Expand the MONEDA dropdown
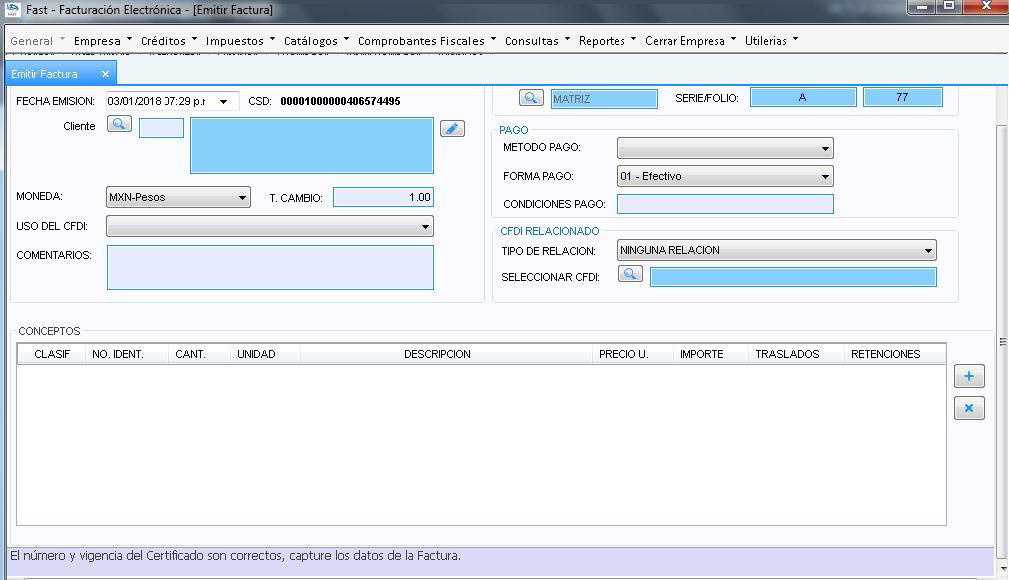The image size is (1009, 580). [242, 197]
